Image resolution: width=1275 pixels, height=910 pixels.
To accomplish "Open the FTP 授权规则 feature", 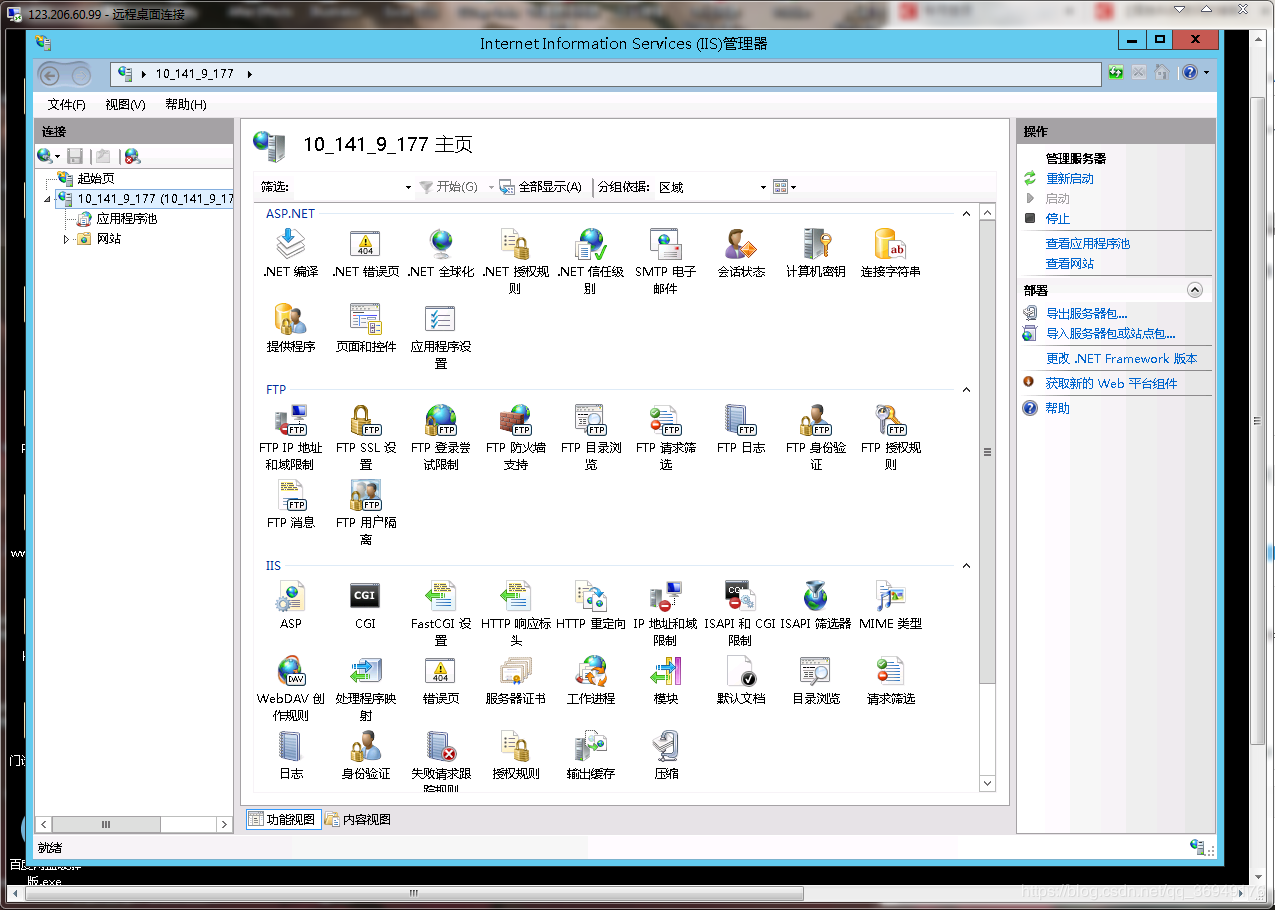I will pyautogui.click(x=890, y=437).
